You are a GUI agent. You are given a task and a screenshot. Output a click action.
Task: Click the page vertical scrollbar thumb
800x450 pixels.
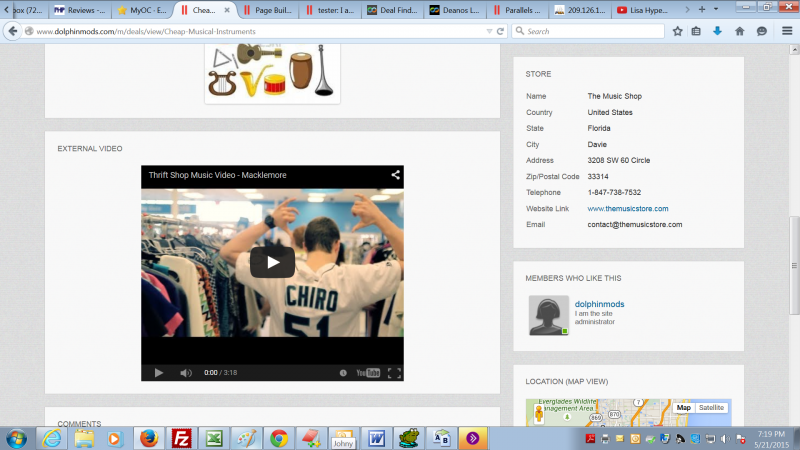point(794,265)
